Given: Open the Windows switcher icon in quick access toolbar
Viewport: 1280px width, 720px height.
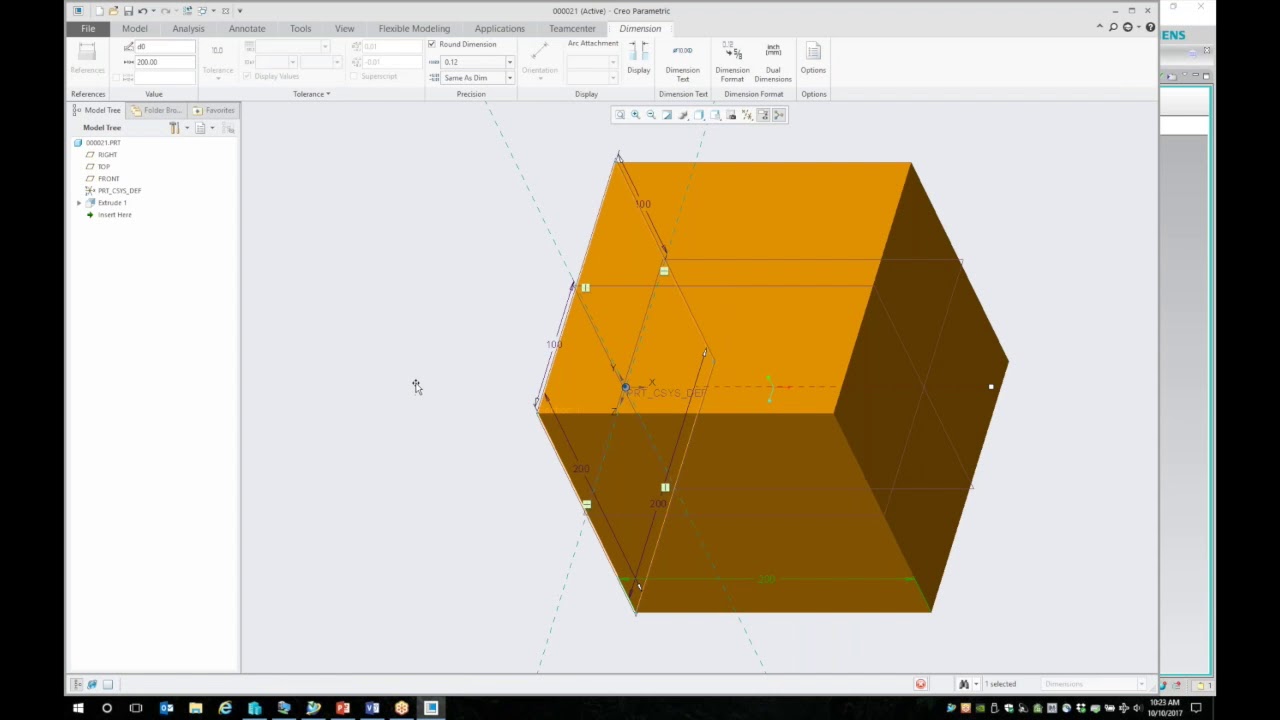Looking at the screenshot, I should (202, 11).
